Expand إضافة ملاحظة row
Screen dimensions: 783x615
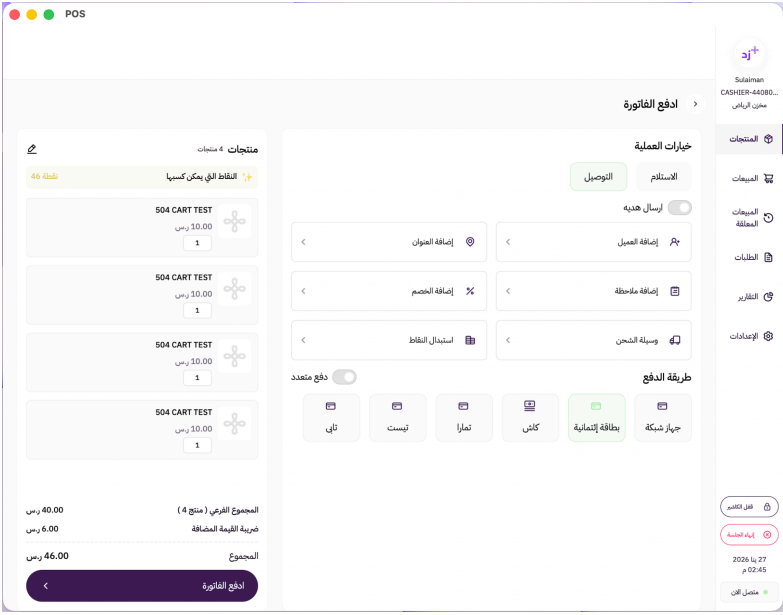593,291
